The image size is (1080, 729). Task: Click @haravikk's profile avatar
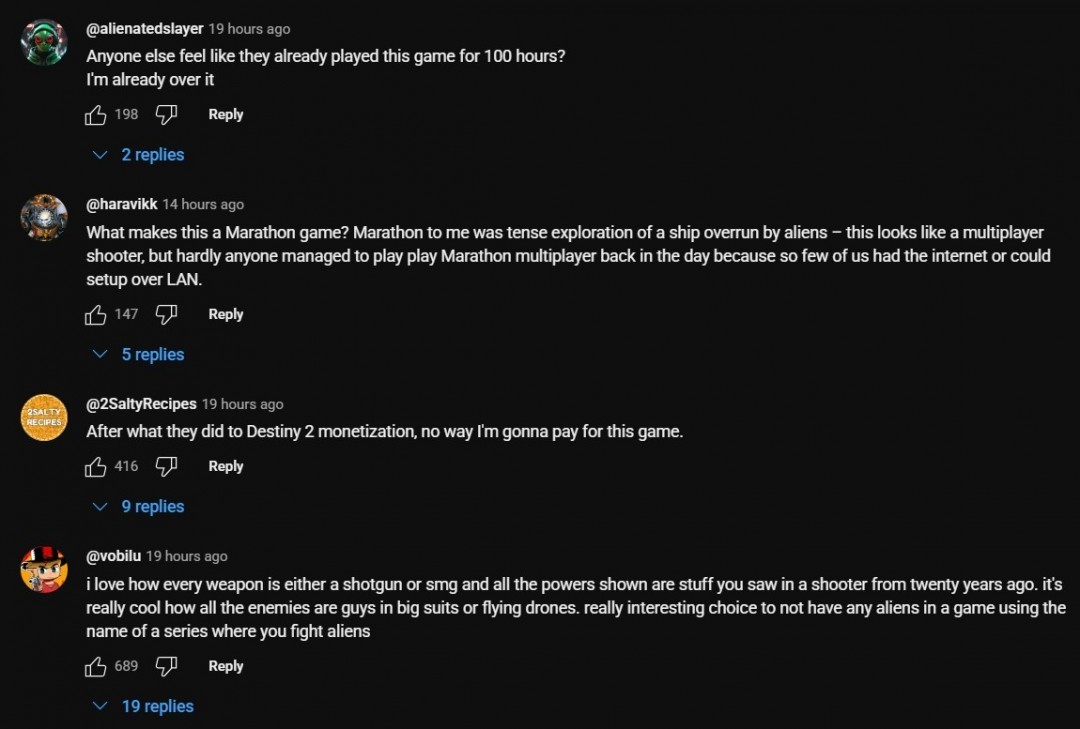click(x=44, y=218)
